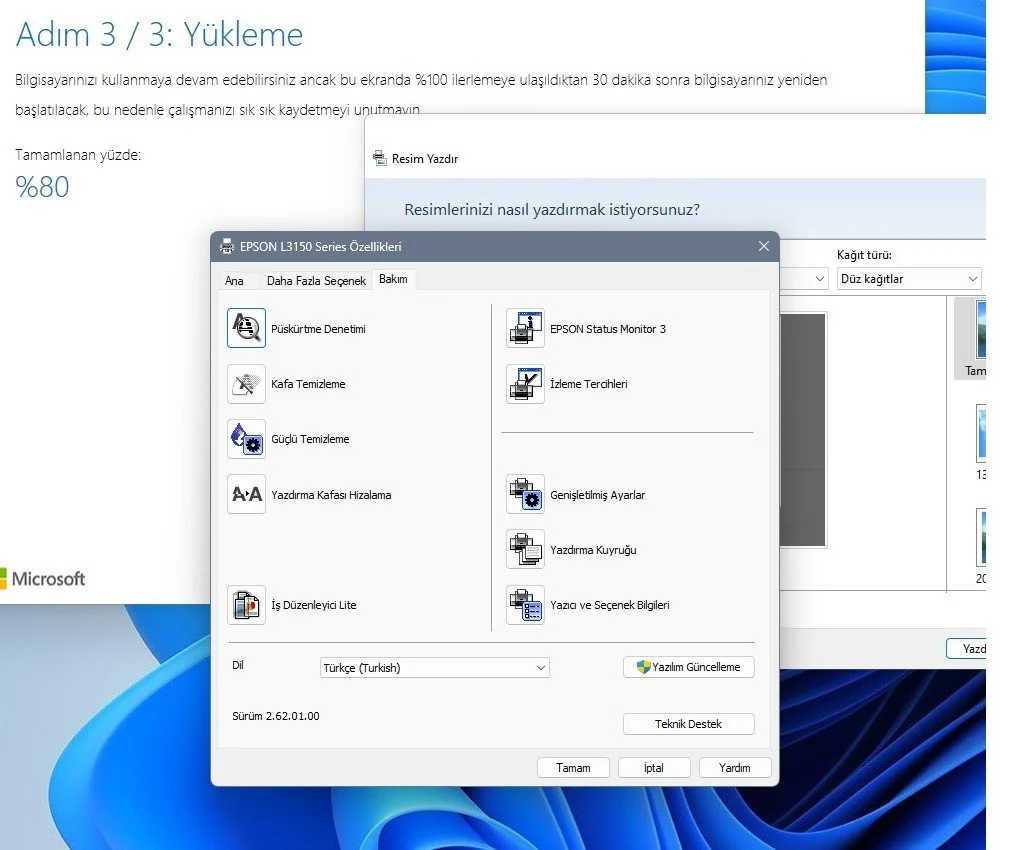The image size is (1012, 850).
Task: Cancel with the İptal button
Action: [654, 767]
